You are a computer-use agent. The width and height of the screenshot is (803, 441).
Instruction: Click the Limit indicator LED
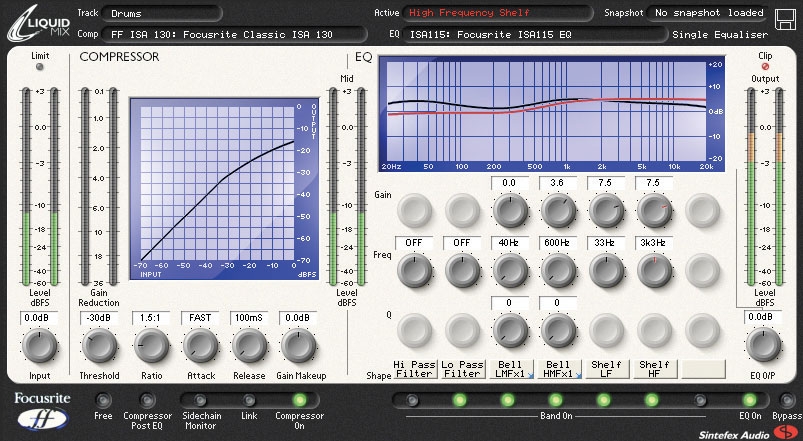39,67
